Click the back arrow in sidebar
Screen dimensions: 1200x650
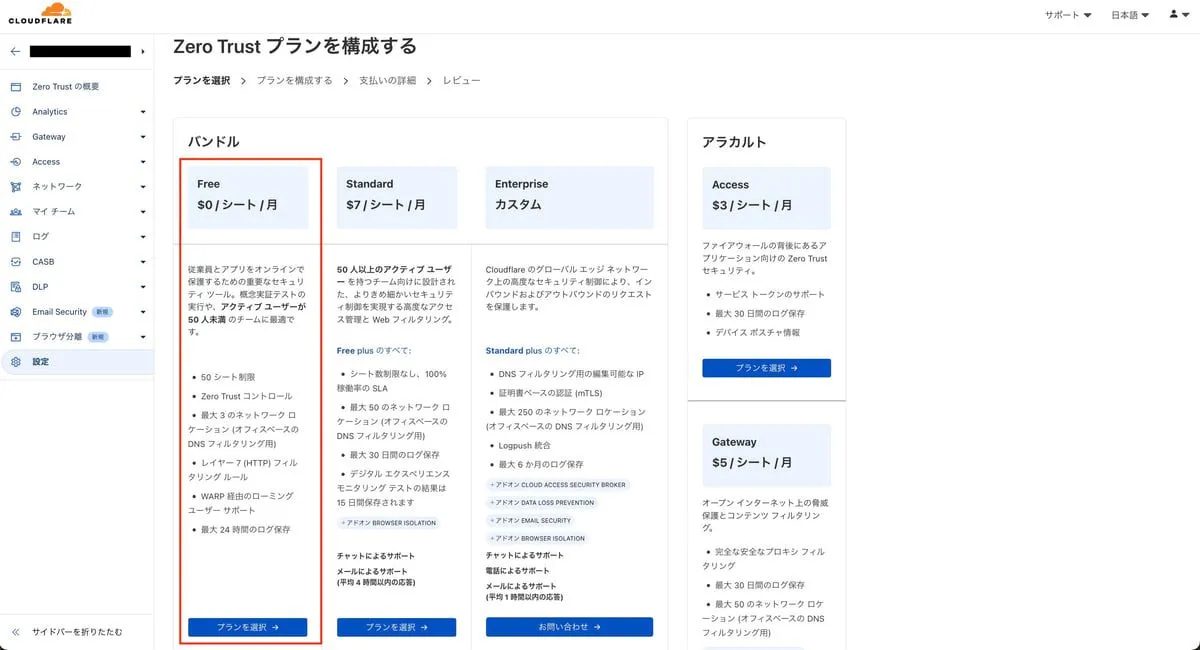15,51
